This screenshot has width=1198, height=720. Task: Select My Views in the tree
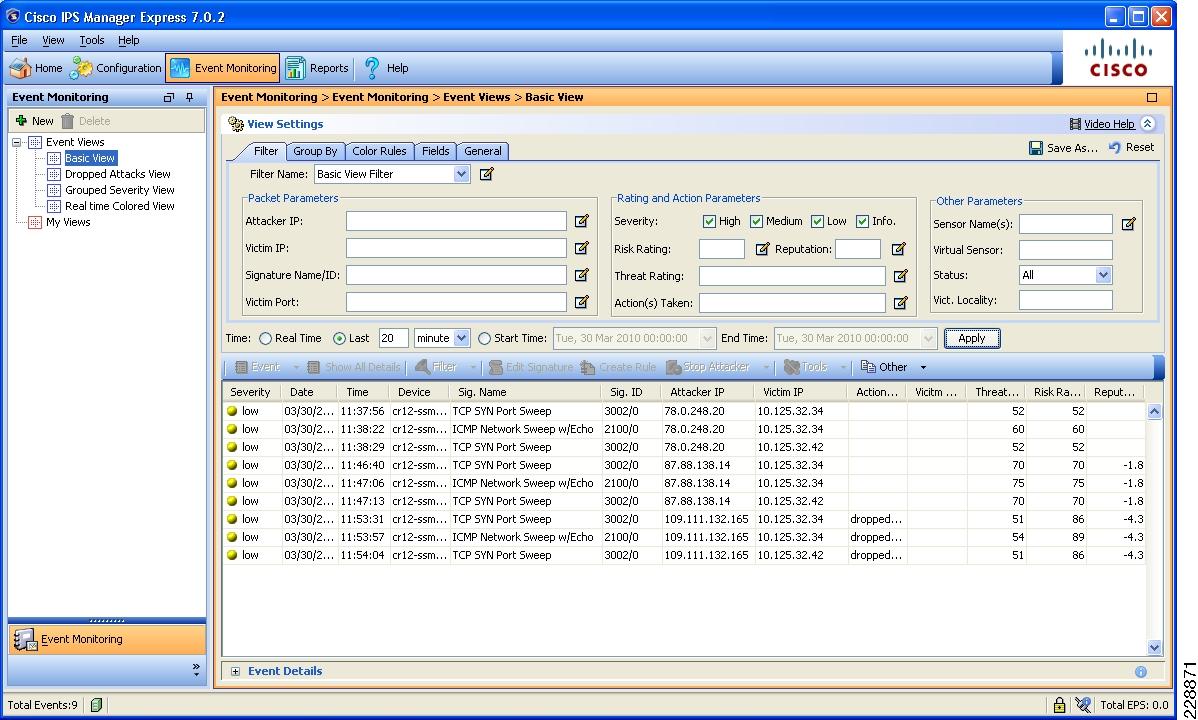tap(67, 222)
